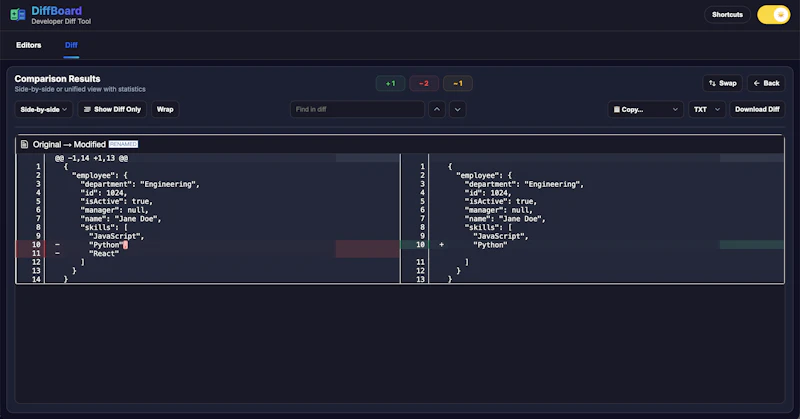Viewport: 800px width, 419px height.
Task: Click line number 13 in right pane
Action: pyautogui.click(x=420, y=279)
